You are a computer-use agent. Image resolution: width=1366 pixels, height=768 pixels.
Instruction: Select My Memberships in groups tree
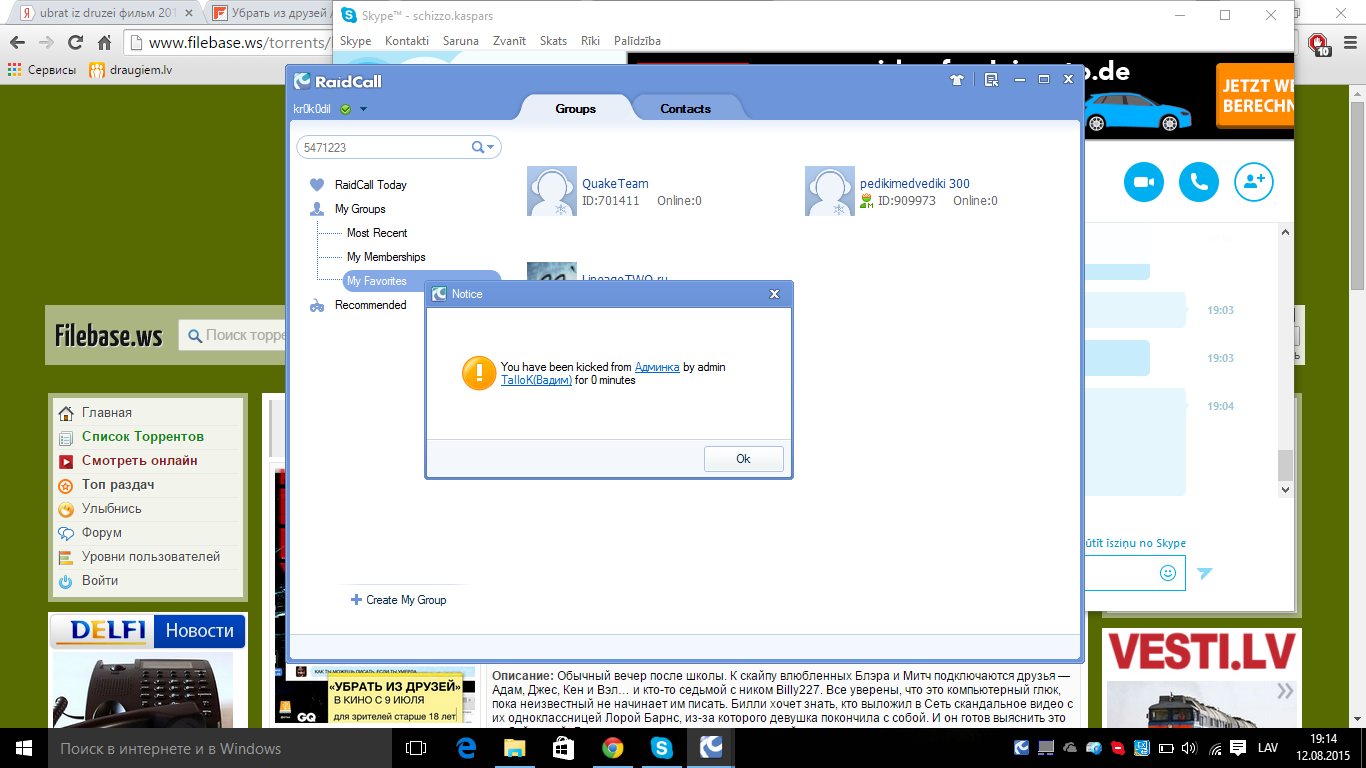click(x=386, y=257)
